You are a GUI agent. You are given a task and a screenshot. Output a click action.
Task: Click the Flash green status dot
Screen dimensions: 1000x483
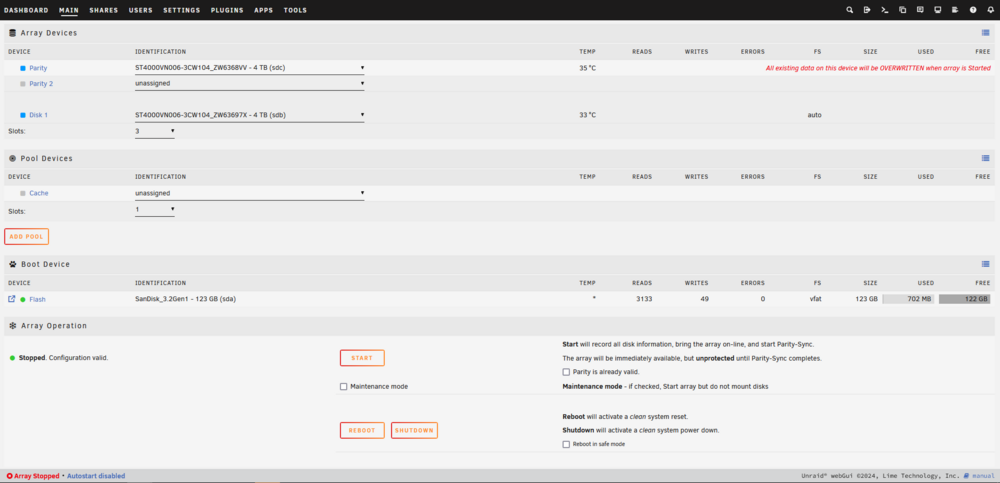[x=23, y=299]
